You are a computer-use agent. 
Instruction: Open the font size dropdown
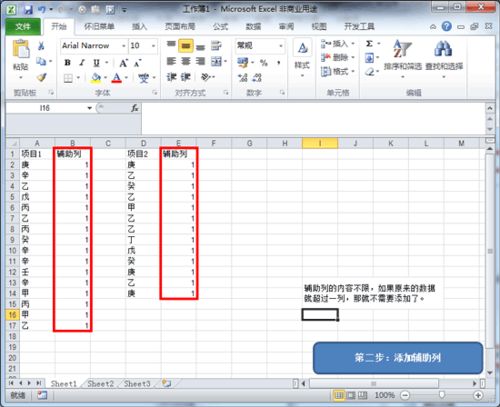[x=153, y=46]
